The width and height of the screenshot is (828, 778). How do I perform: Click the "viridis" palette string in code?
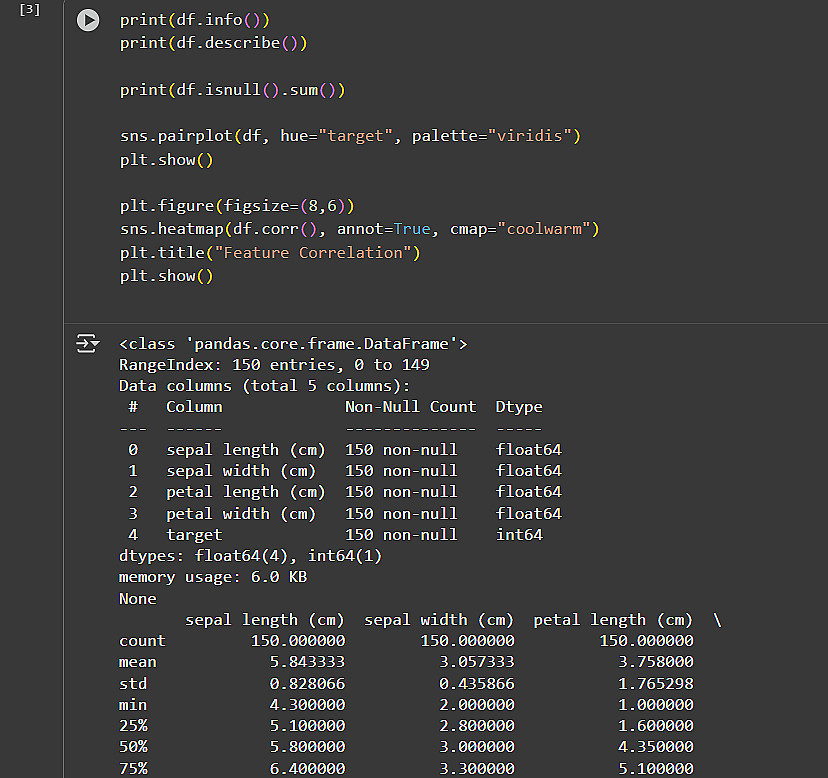(532, 136)
